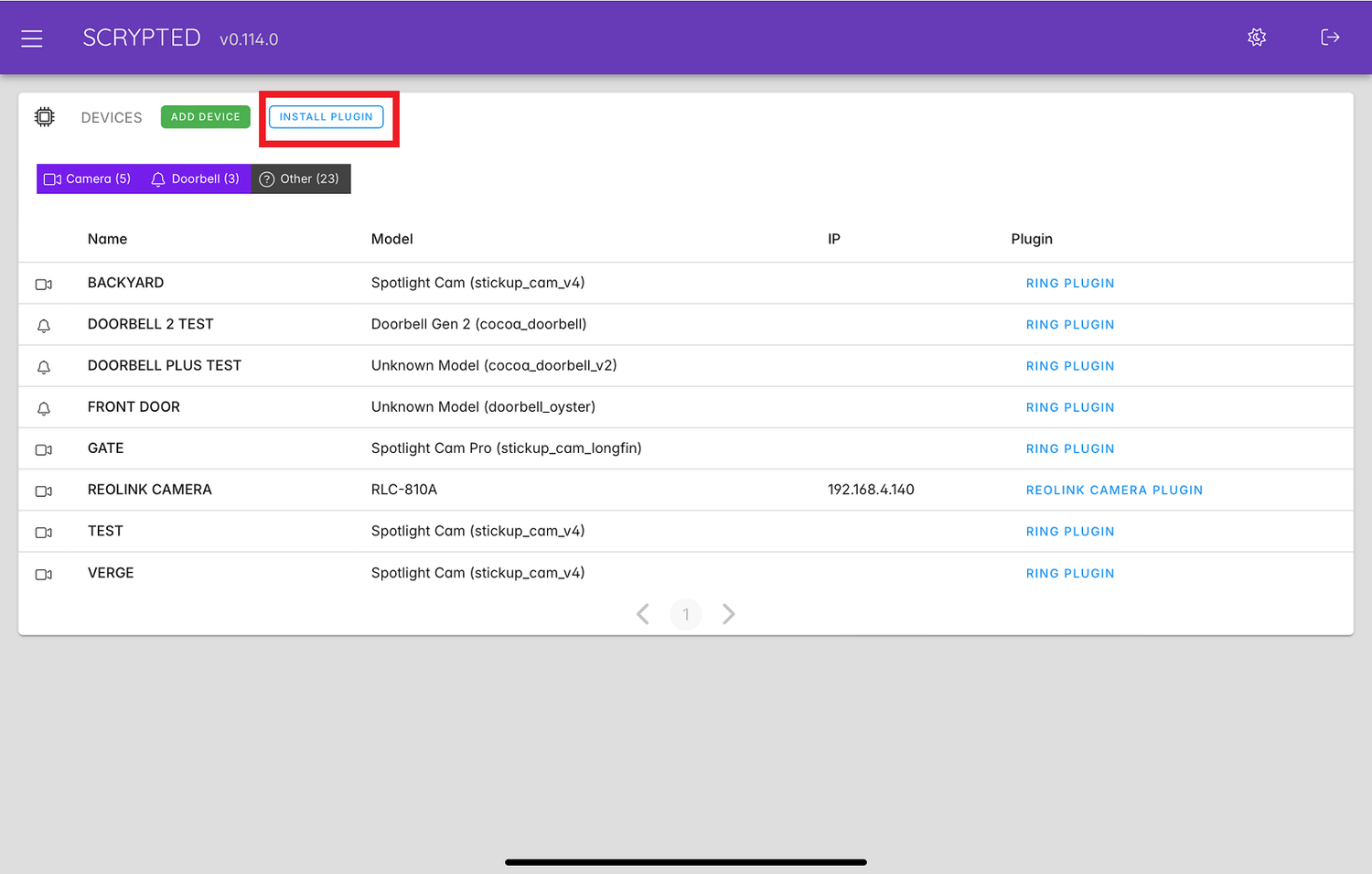The height and width of the screenshot is (874, 1372).
Task: Click camera icon for REOLINK CAMERA row
Action: 44,491
